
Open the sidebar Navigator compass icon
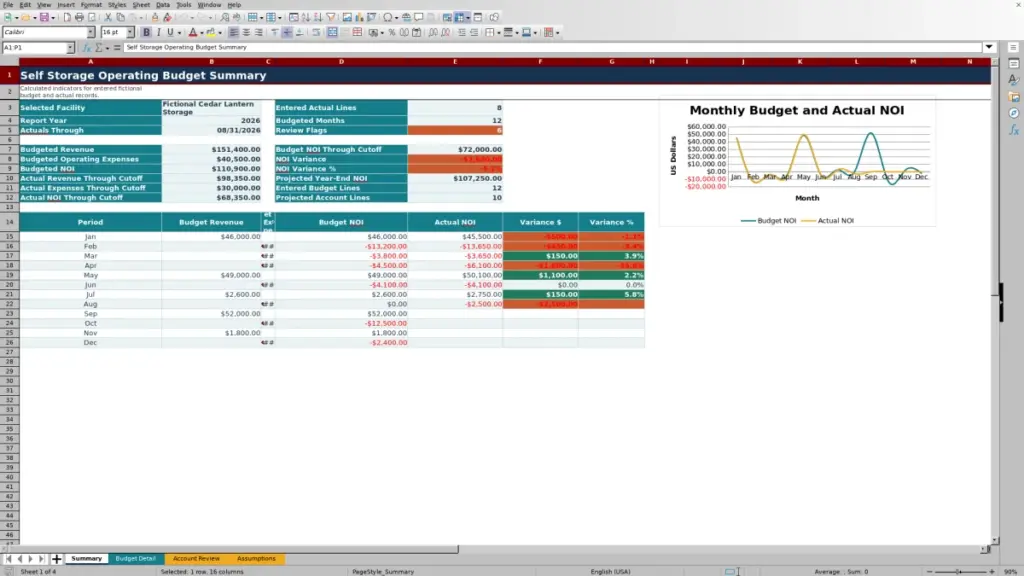pyautogui.click(x=1014, y=113)
